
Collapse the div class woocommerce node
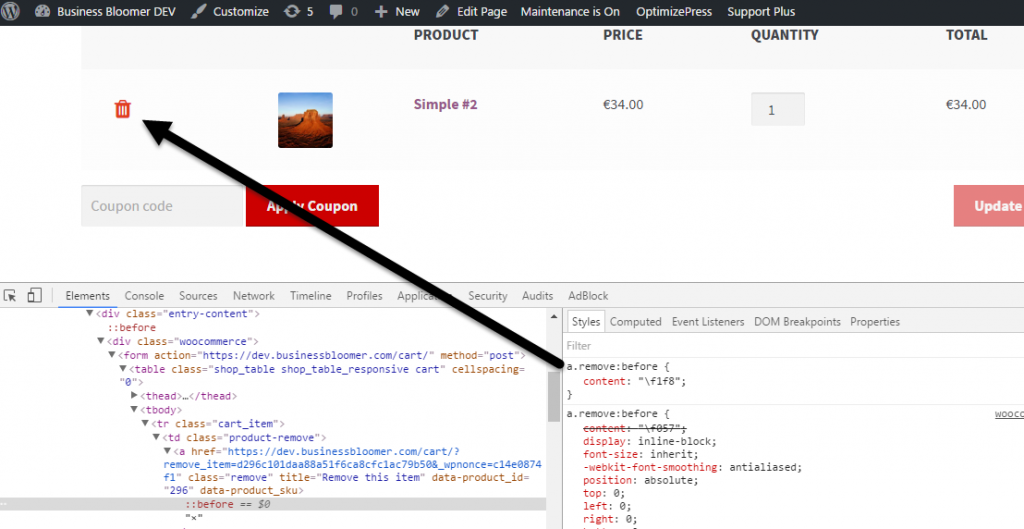[101, 341]
